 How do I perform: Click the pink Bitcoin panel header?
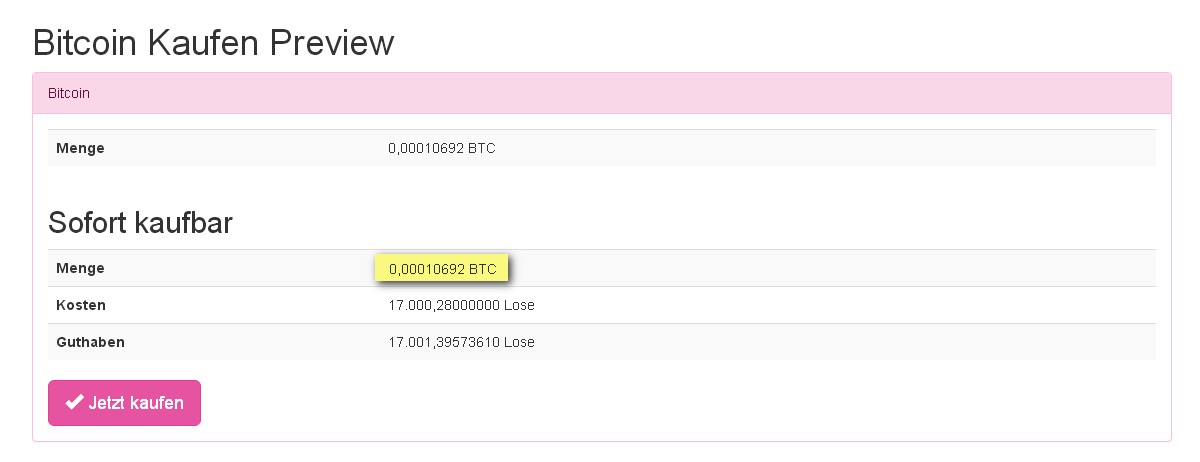coord(601,93)
